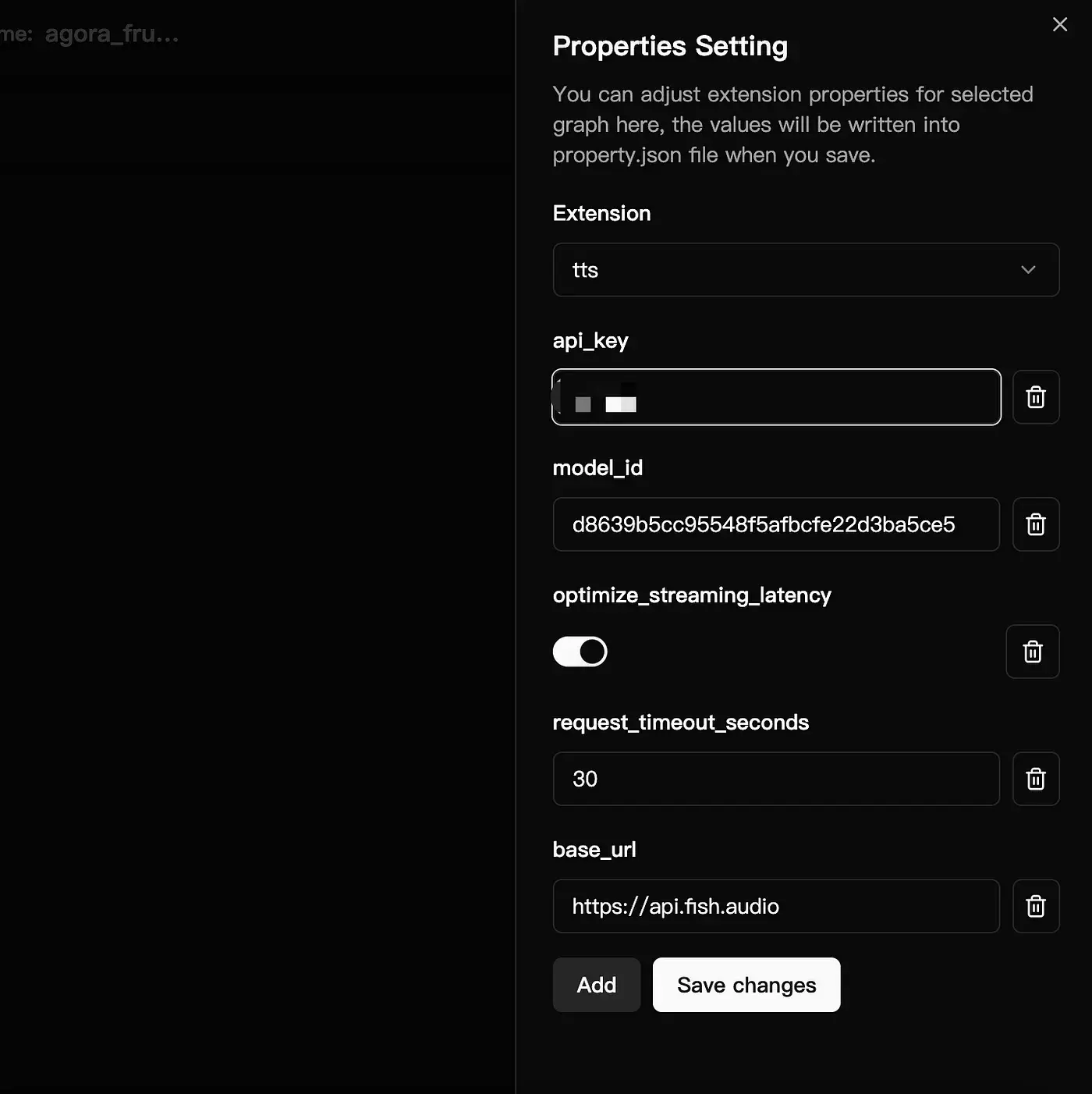This screenshot has height=1094, width=1092.
Task: Click the base_url label text
Action: pos(594,849)
